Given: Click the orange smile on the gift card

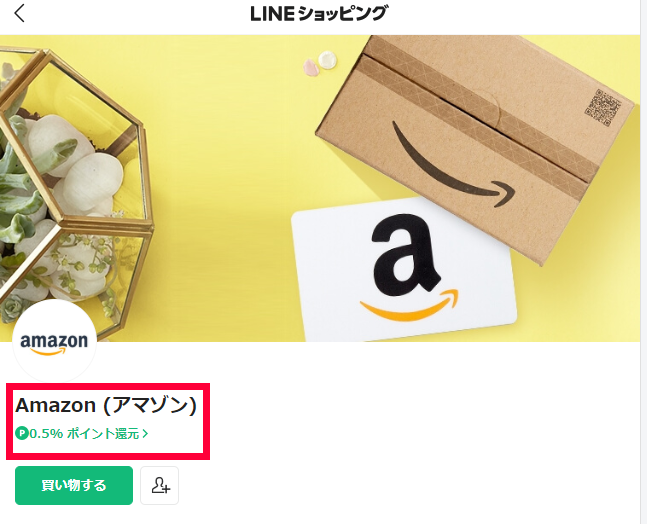Looking at the screenshot, I should (x=410, y=307).
